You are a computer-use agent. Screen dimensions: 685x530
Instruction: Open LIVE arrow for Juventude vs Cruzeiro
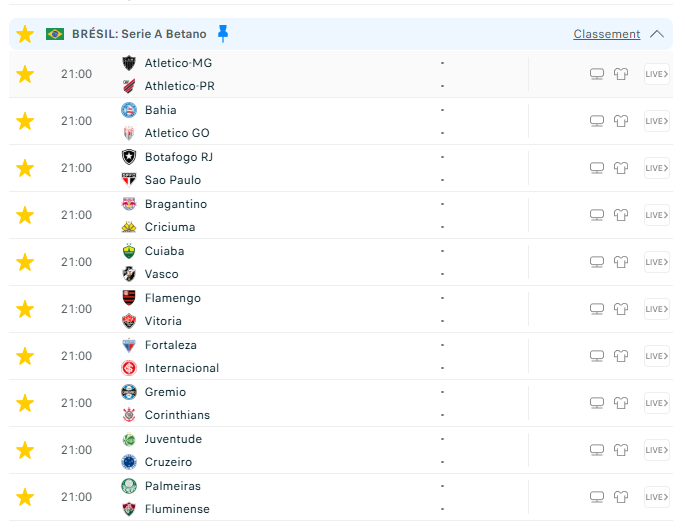[657, 450]
